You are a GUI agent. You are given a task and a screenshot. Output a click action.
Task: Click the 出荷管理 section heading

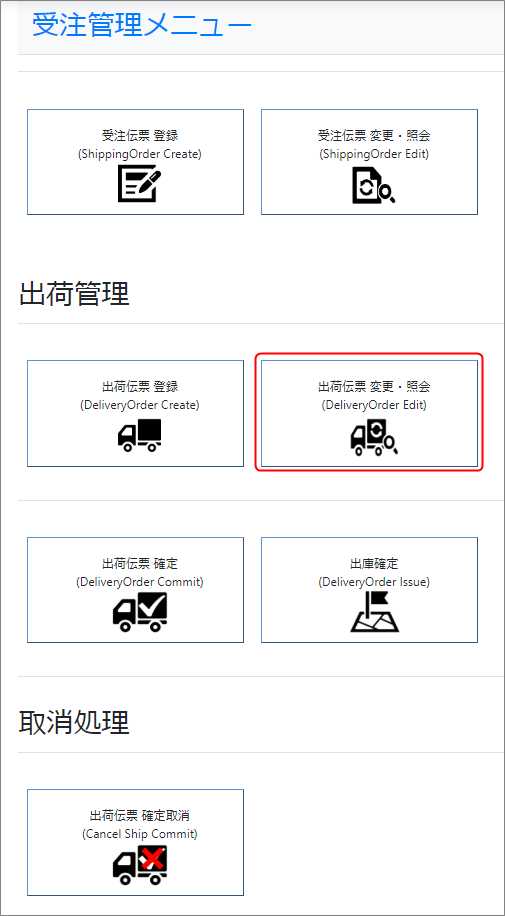(x=74, y=294)
